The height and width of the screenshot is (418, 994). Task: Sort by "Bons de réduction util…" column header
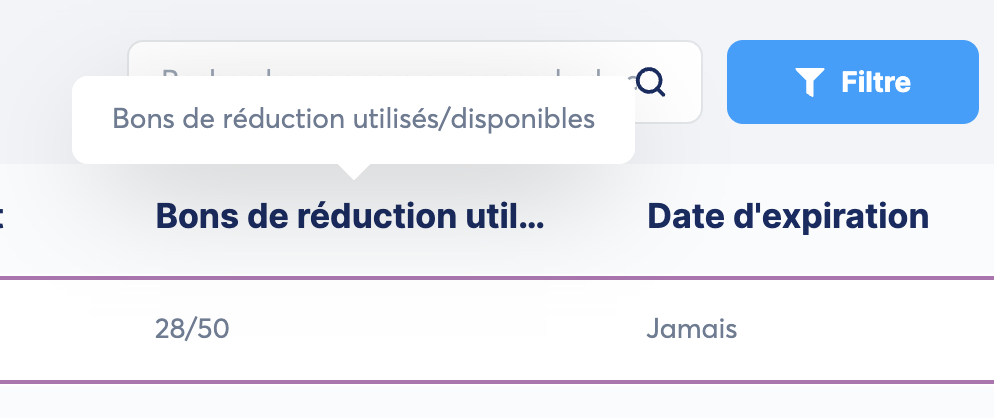(x=349, y=216)
